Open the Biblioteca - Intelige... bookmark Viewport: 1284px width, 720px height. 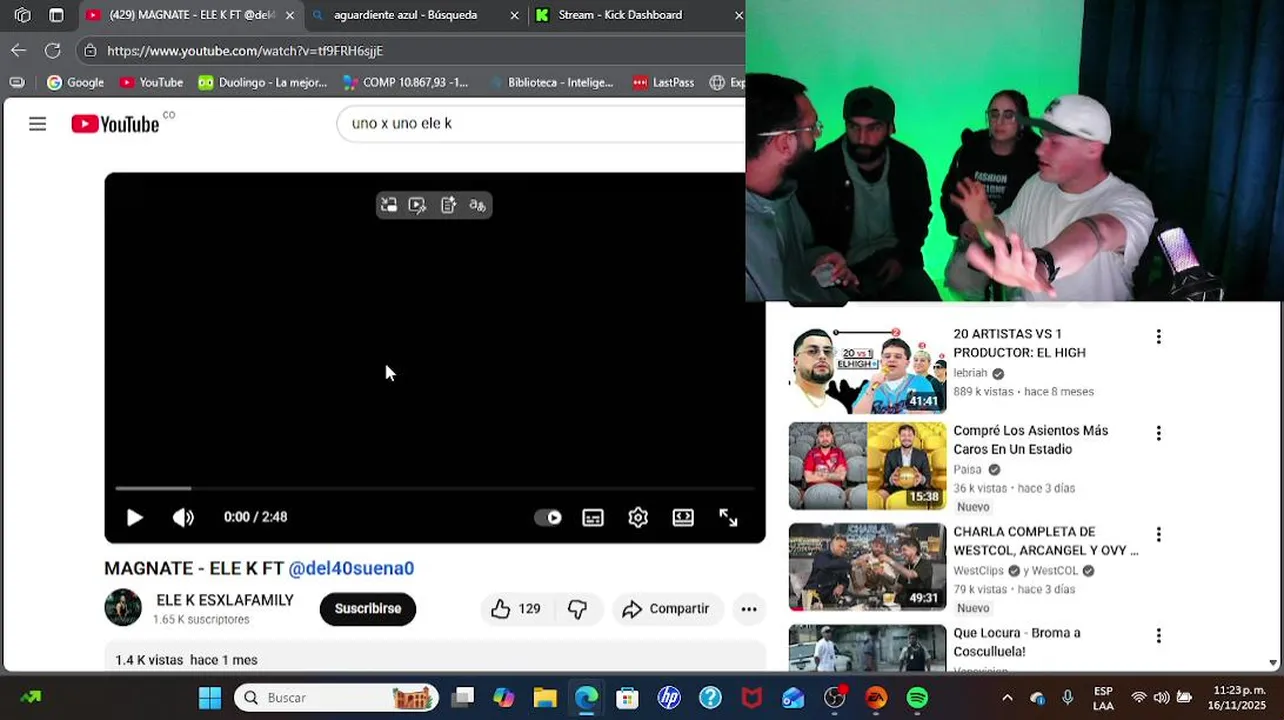pyautogui.click(x=551, y=82)
